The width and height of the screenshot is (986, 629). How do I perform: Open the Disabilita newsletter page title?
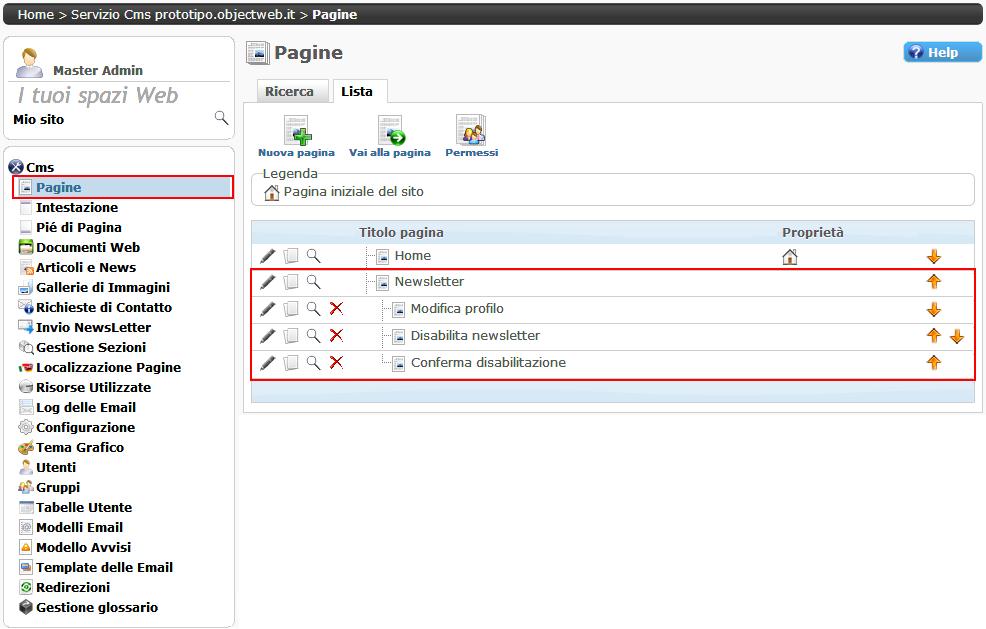click(475, 336)
